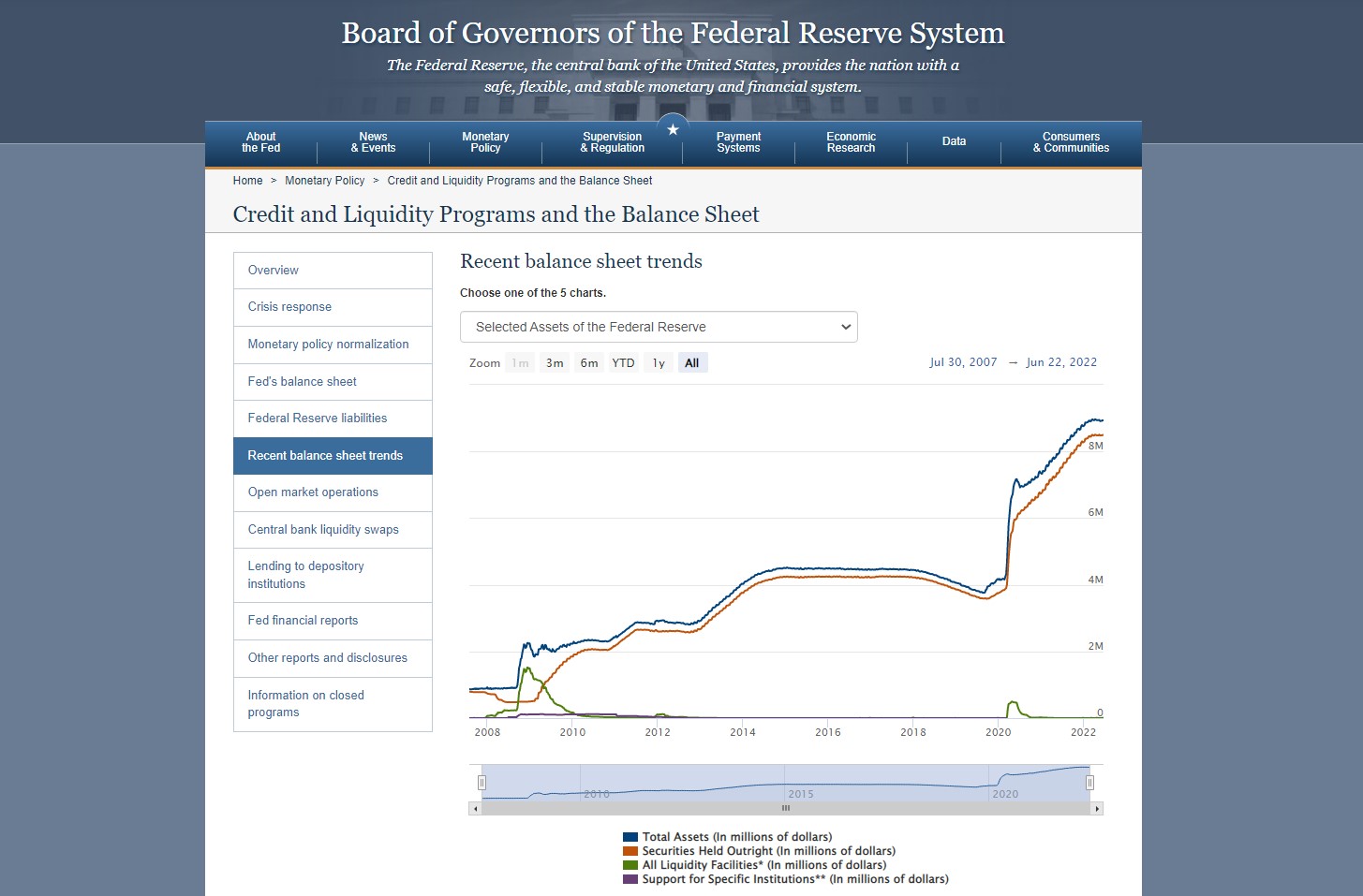This screenshot has height=896, width=1363.
Task: Select the YTD zoom range
Action: click(623, 363)
